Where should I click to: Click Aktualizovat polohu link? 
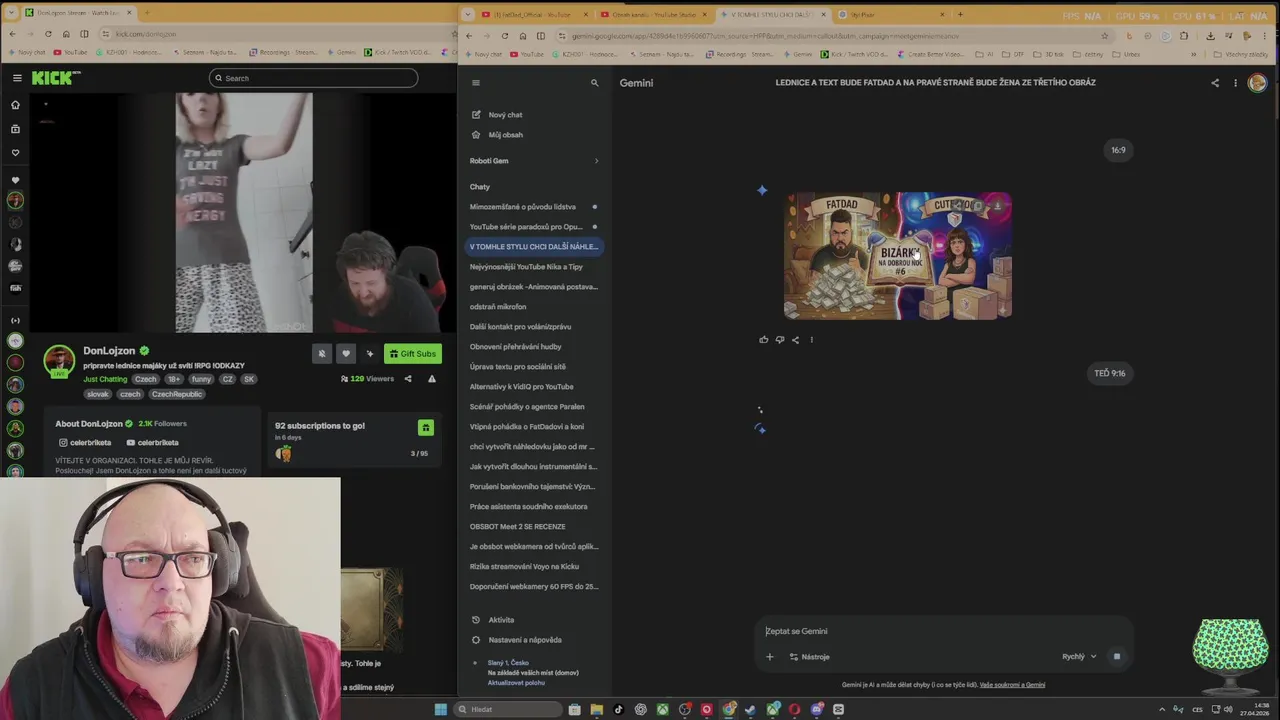(516, 682)
